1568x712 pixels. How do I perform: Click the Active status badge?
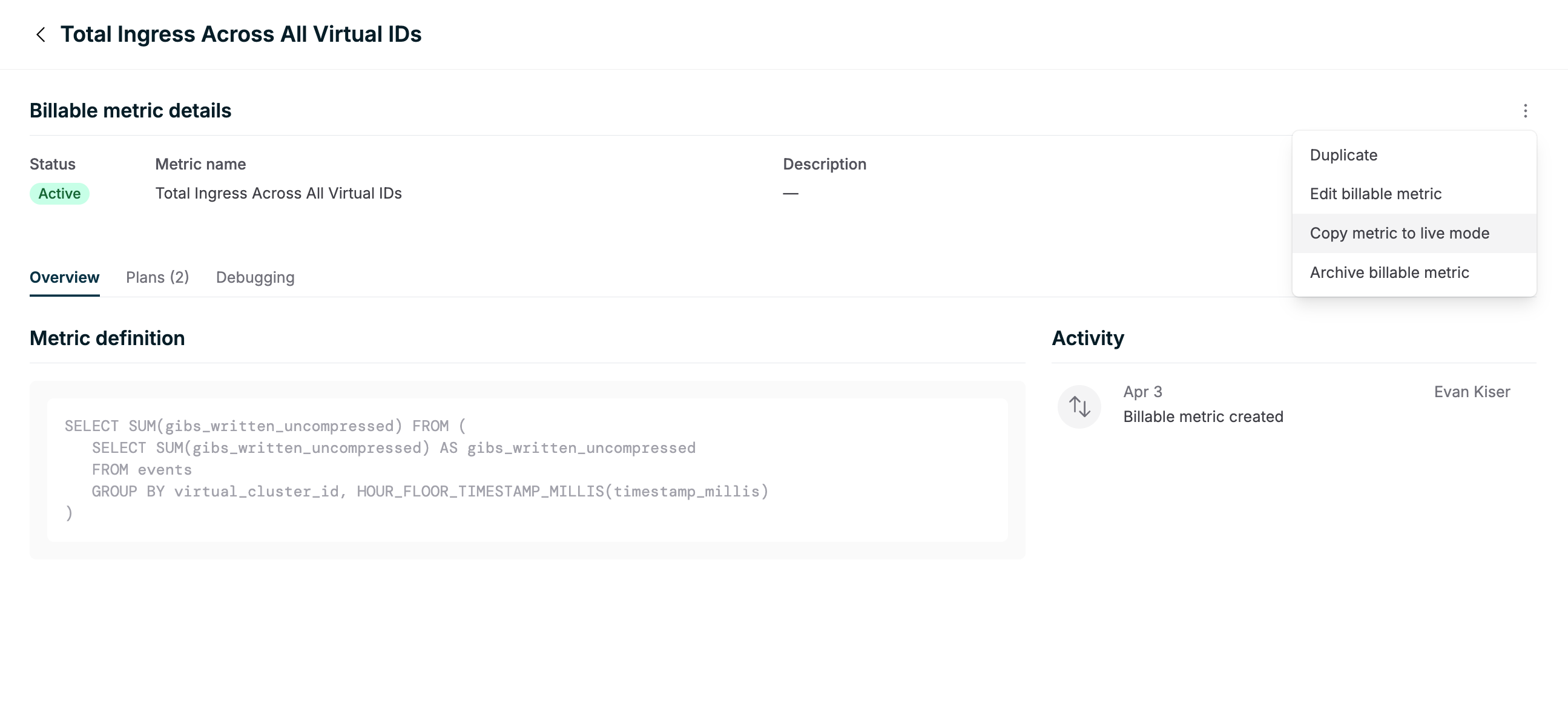click(x=60, y=194)
